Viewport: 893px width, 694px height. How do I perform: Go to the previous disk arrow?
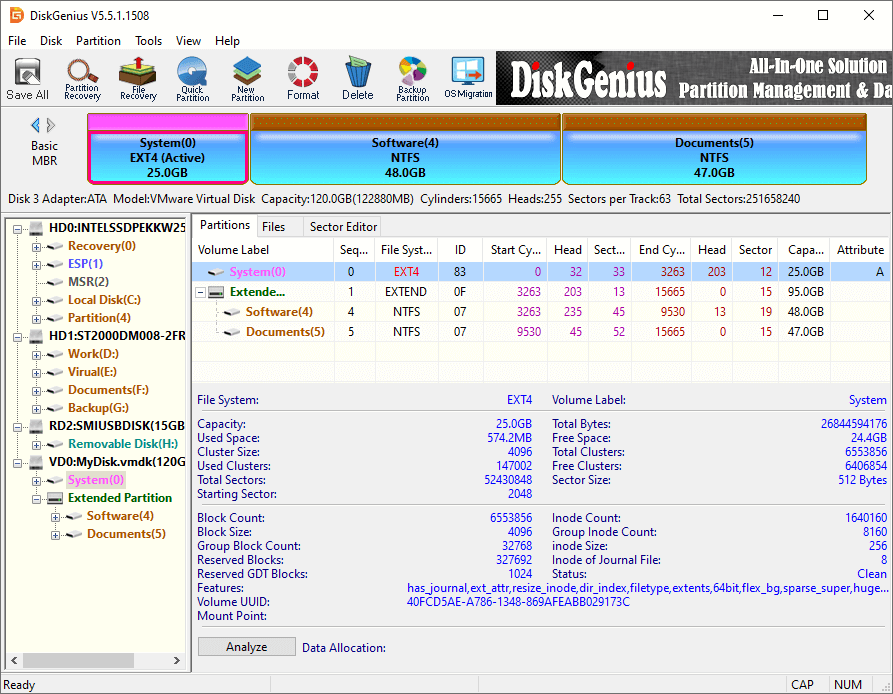tap(36, 125)
